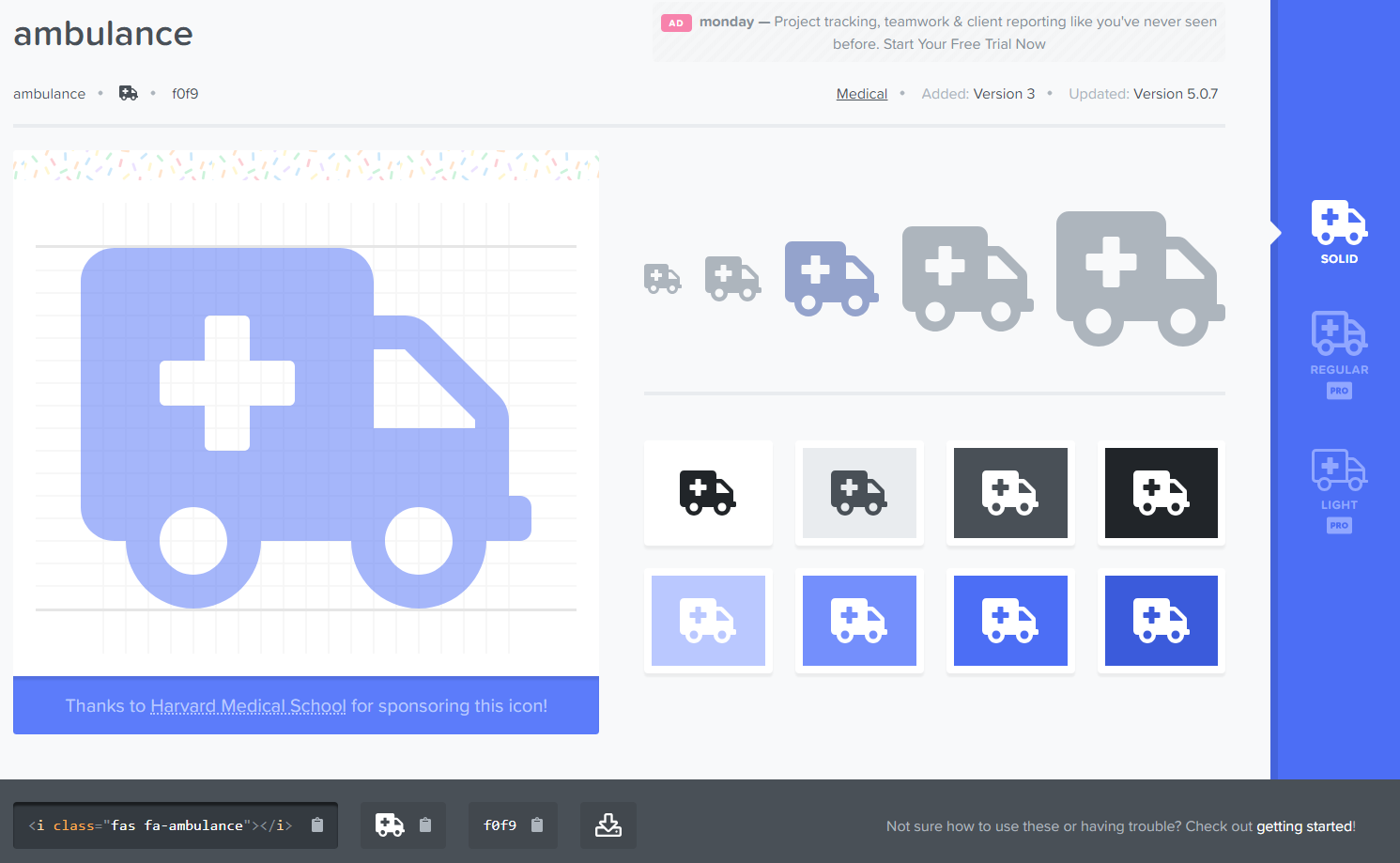
Task: Select the black background icon preview
Action: (x=1161, y=493)
